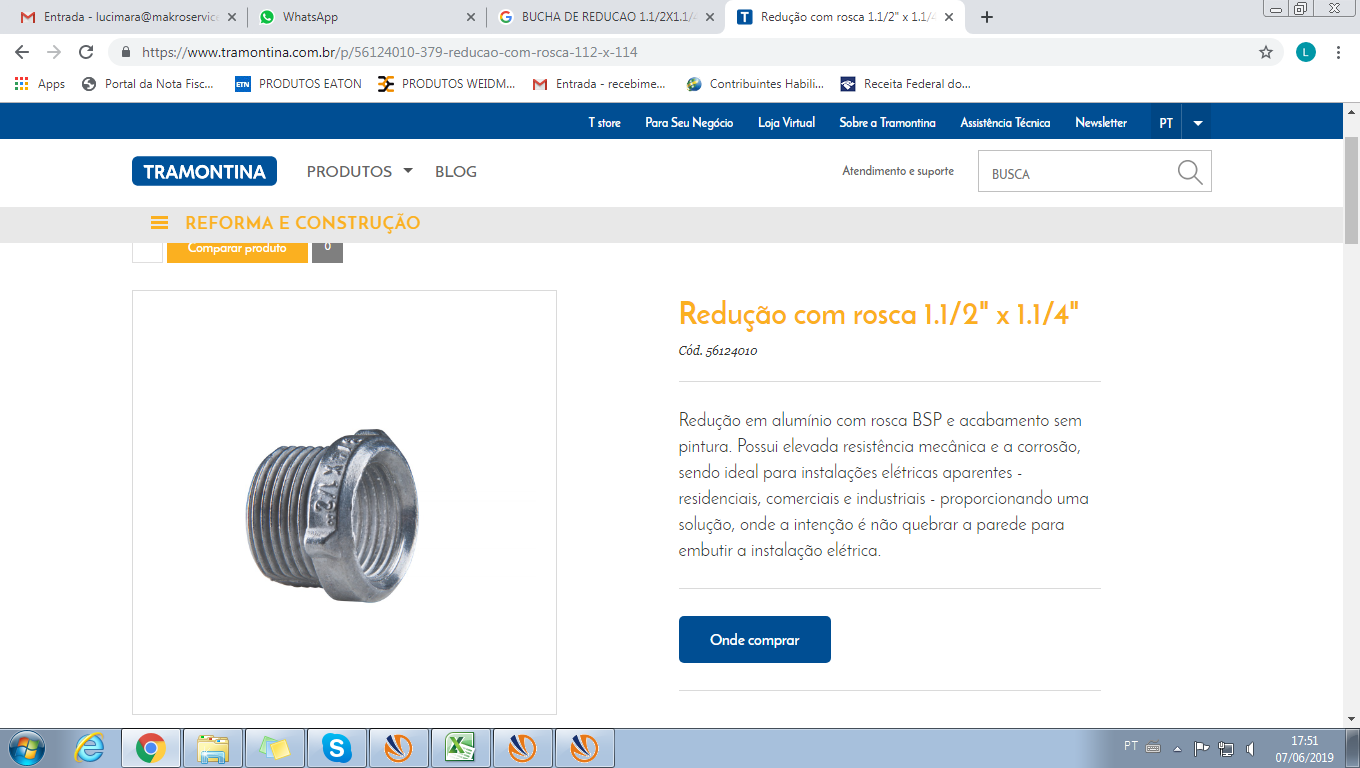Open the PT language dropdown arrow
Image resolution: width=1360 pixels, height=768 pixels.
1198,123
